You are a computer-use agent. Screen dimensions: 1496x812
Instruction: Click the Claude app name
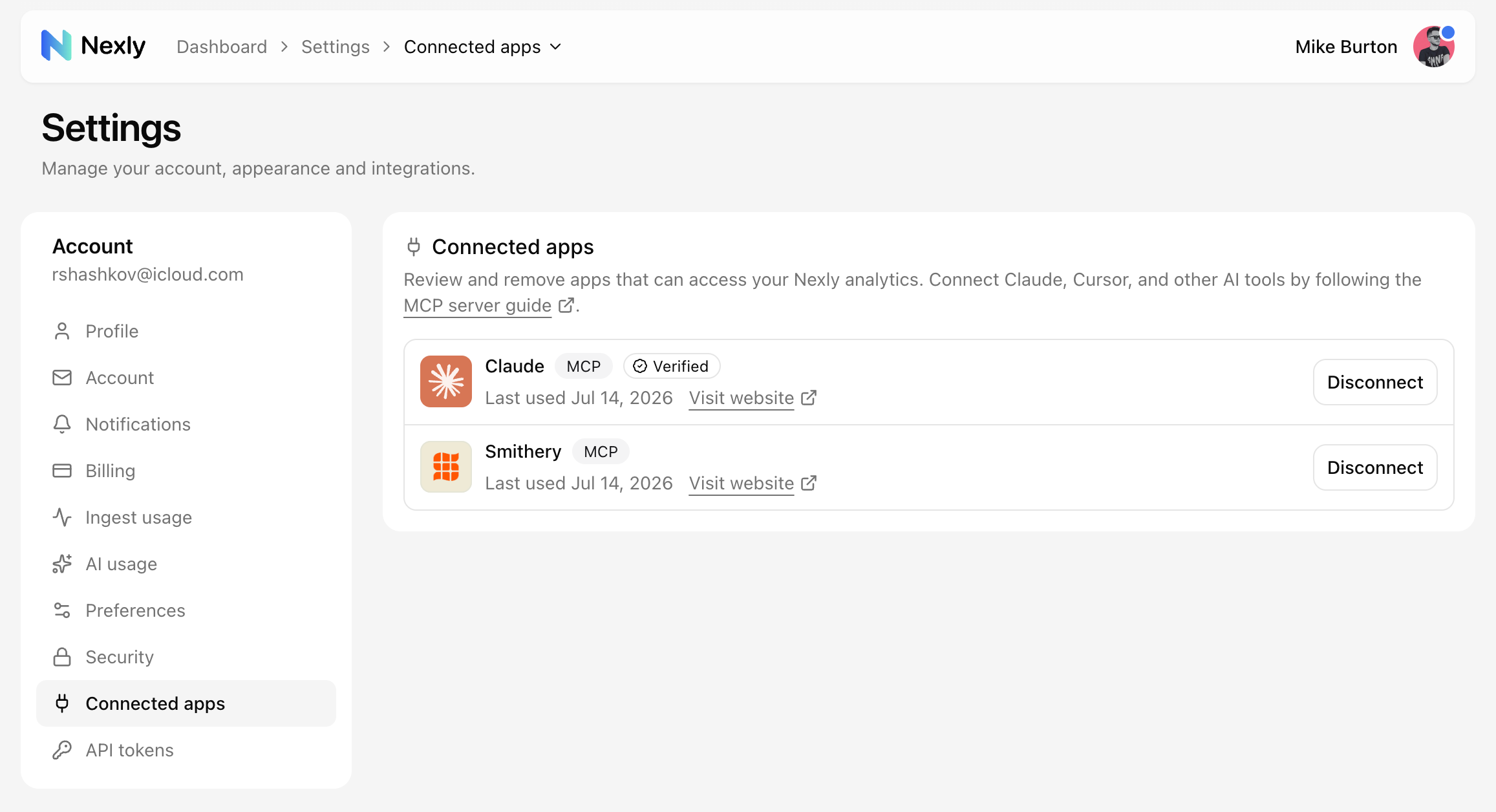tap(515, 366)
